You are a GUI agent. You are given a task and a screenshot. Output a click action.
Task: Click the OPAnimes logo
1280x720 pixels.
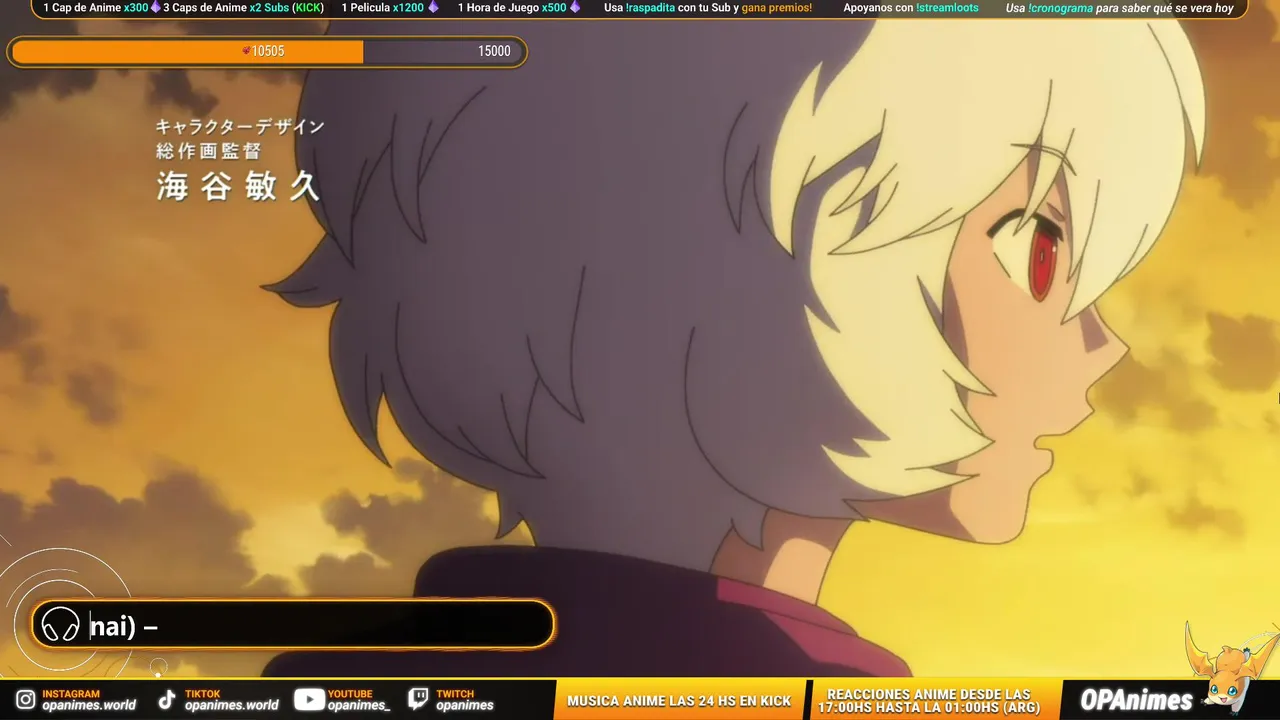(1136, 700)
